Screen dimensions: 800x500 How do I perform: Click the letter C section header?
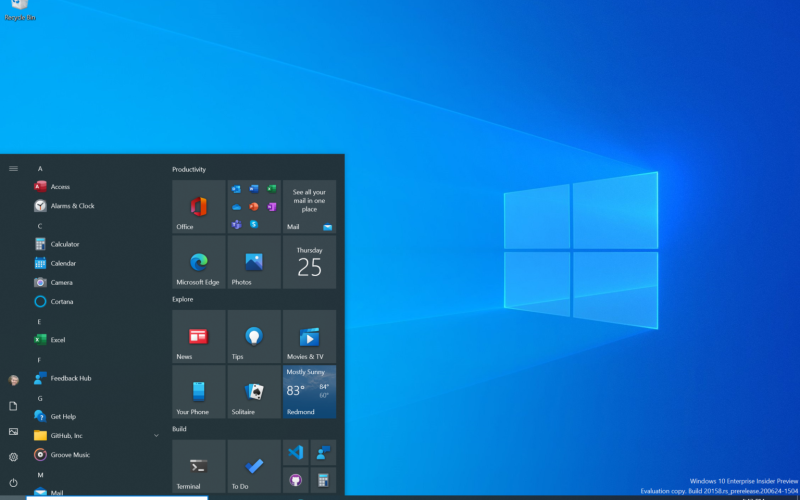coord(40,226)
